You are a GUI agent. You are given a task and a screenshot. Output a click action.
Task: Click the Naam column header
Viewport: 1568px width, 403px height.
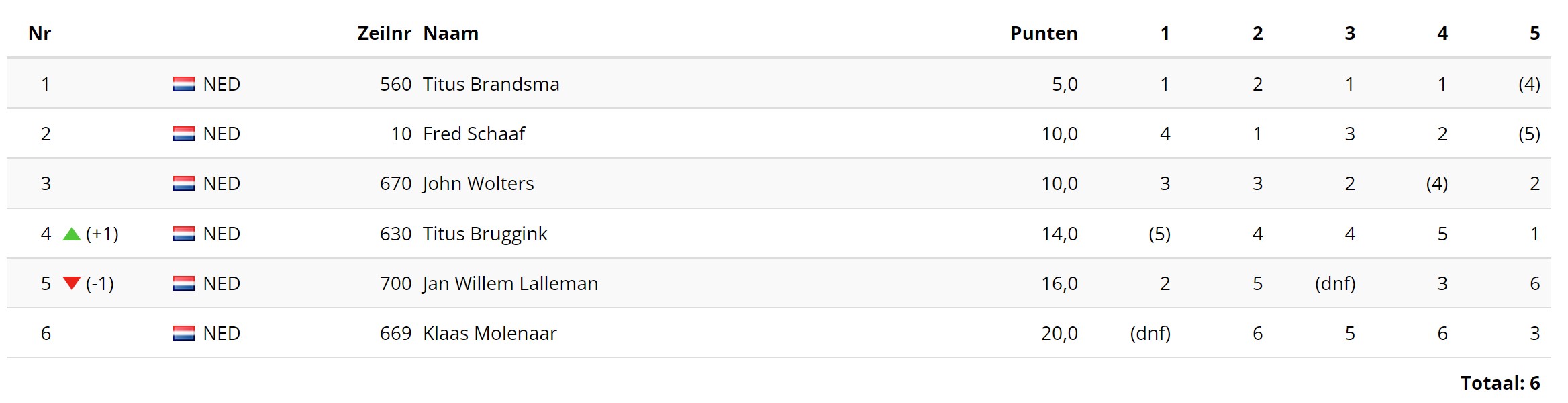click(x=450, y=33)
